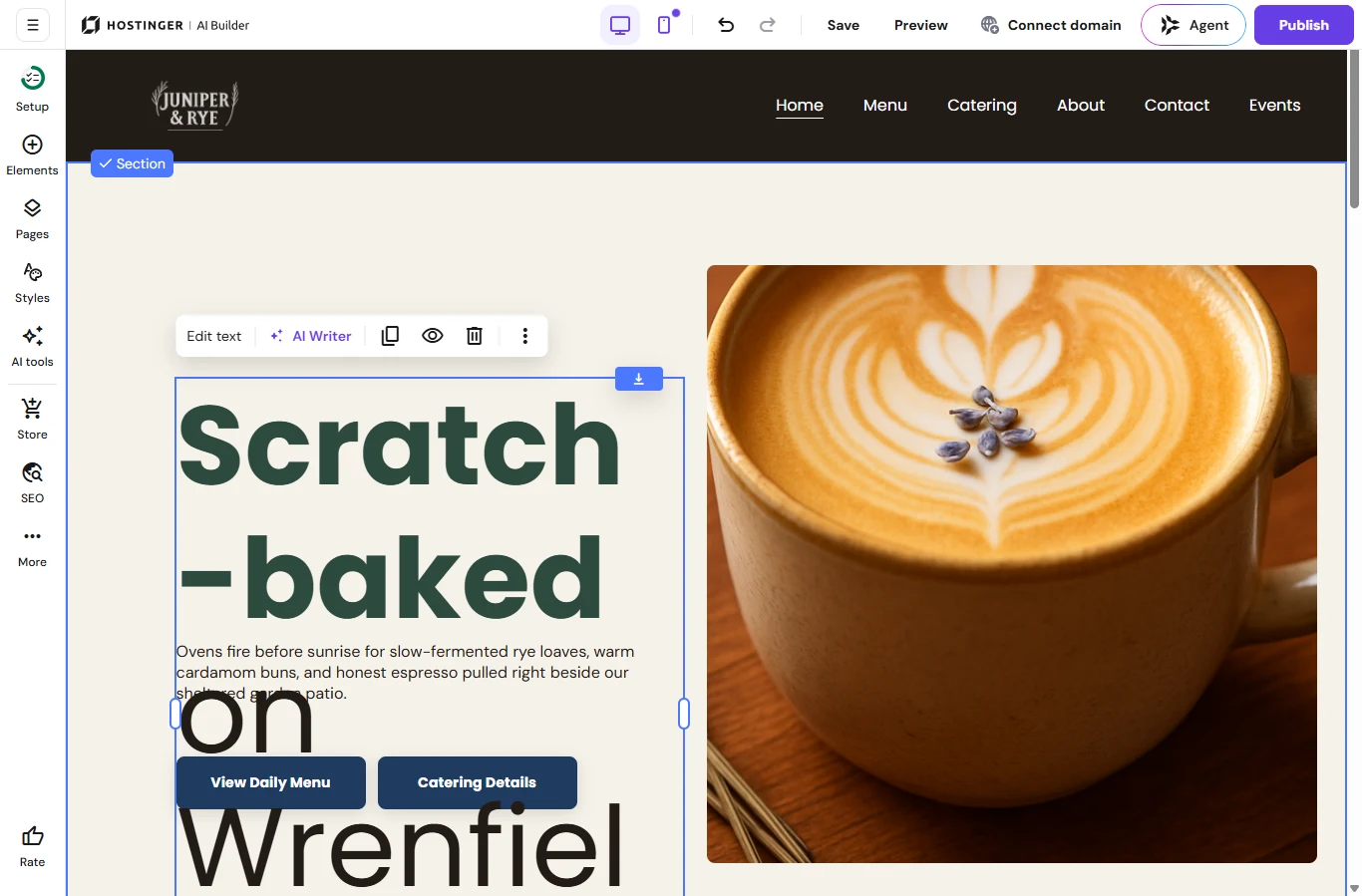
Task: Click the Juniper & Rye logo
Action: 194,106
